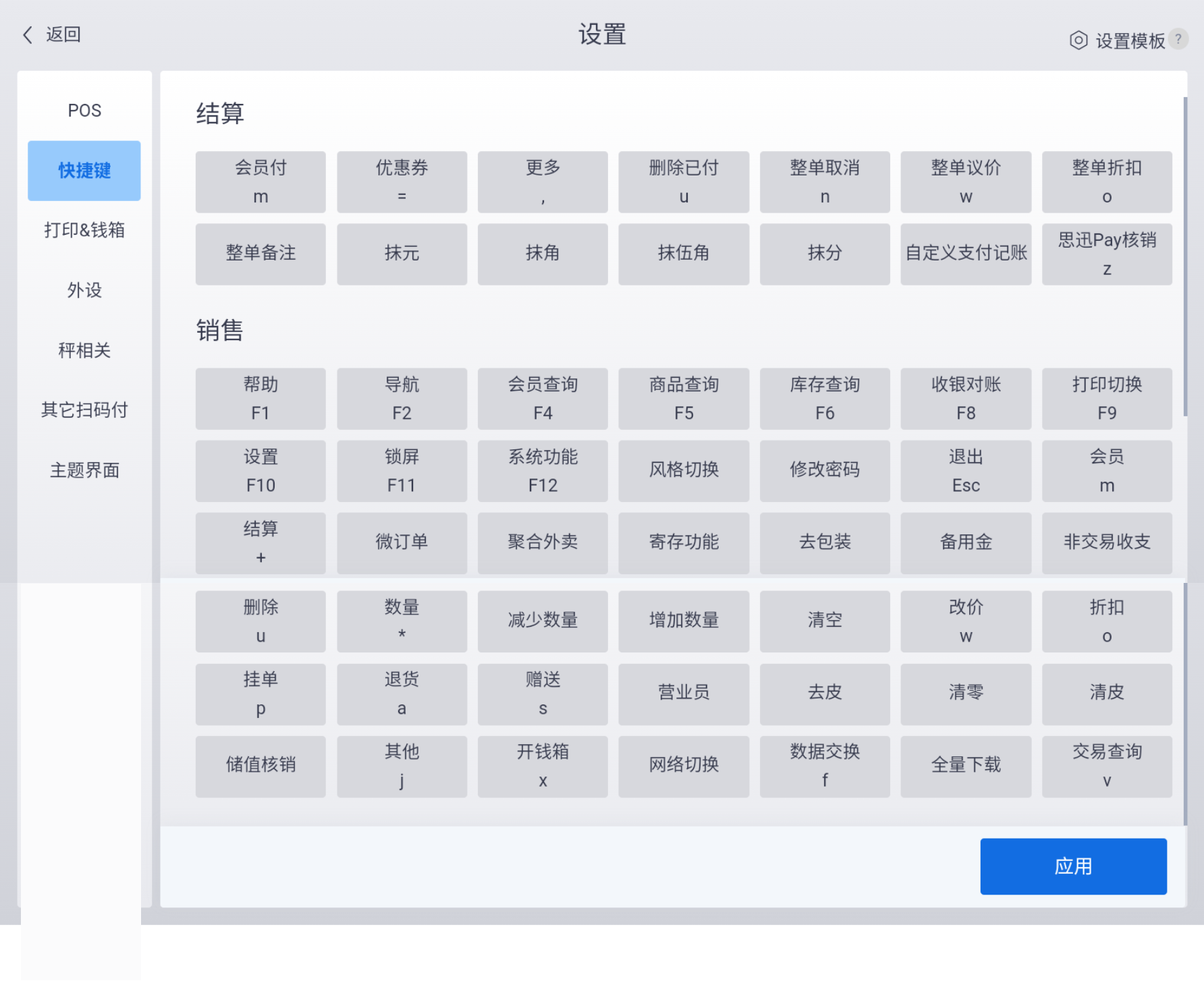This screenshot has width=1204, height=981.
Task: Click the 会员 m button in 销售
Action: [x=1107, y=471]
